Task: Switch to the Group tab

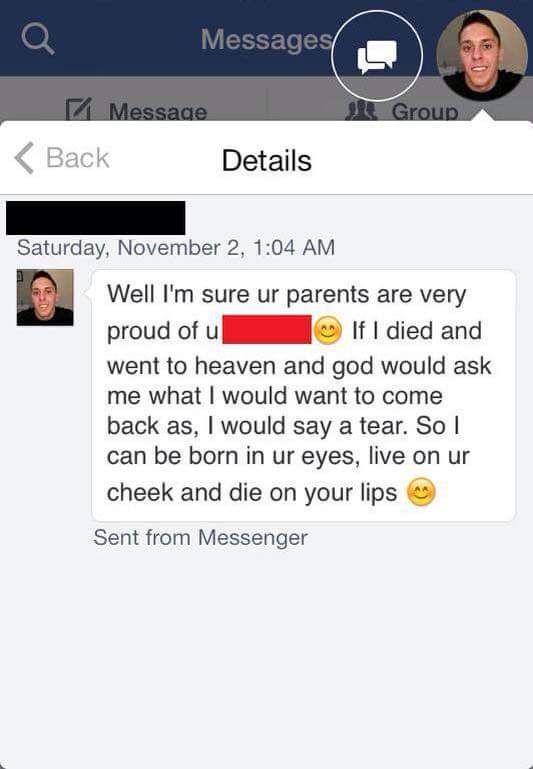Action: [425, 111]
